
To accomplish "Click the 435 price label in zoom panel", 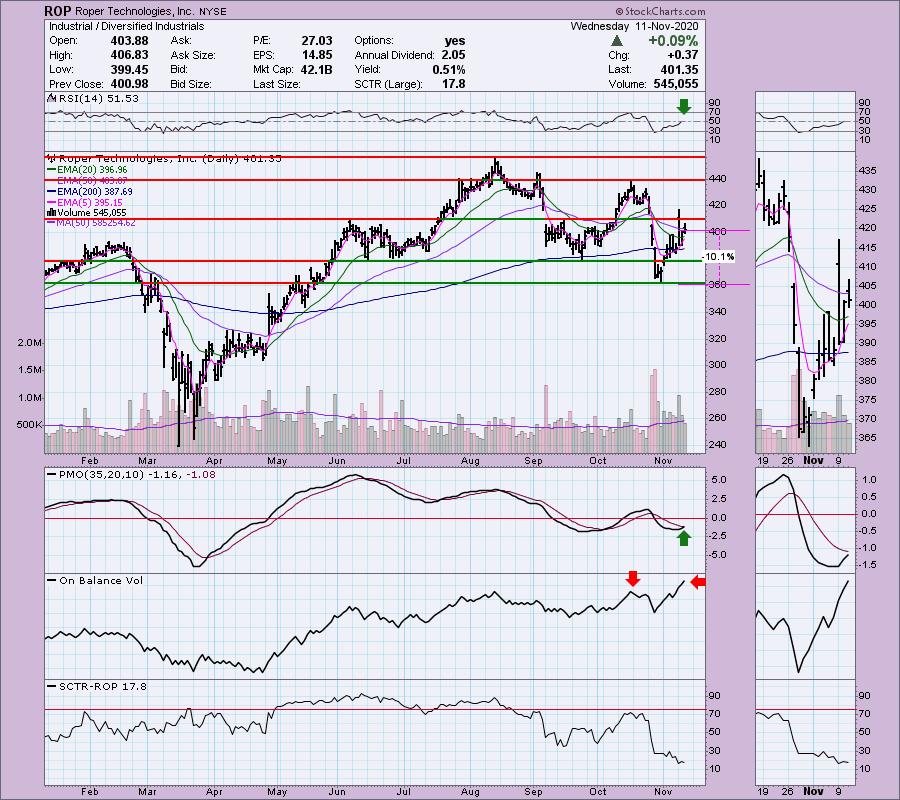I will [868, 171].
